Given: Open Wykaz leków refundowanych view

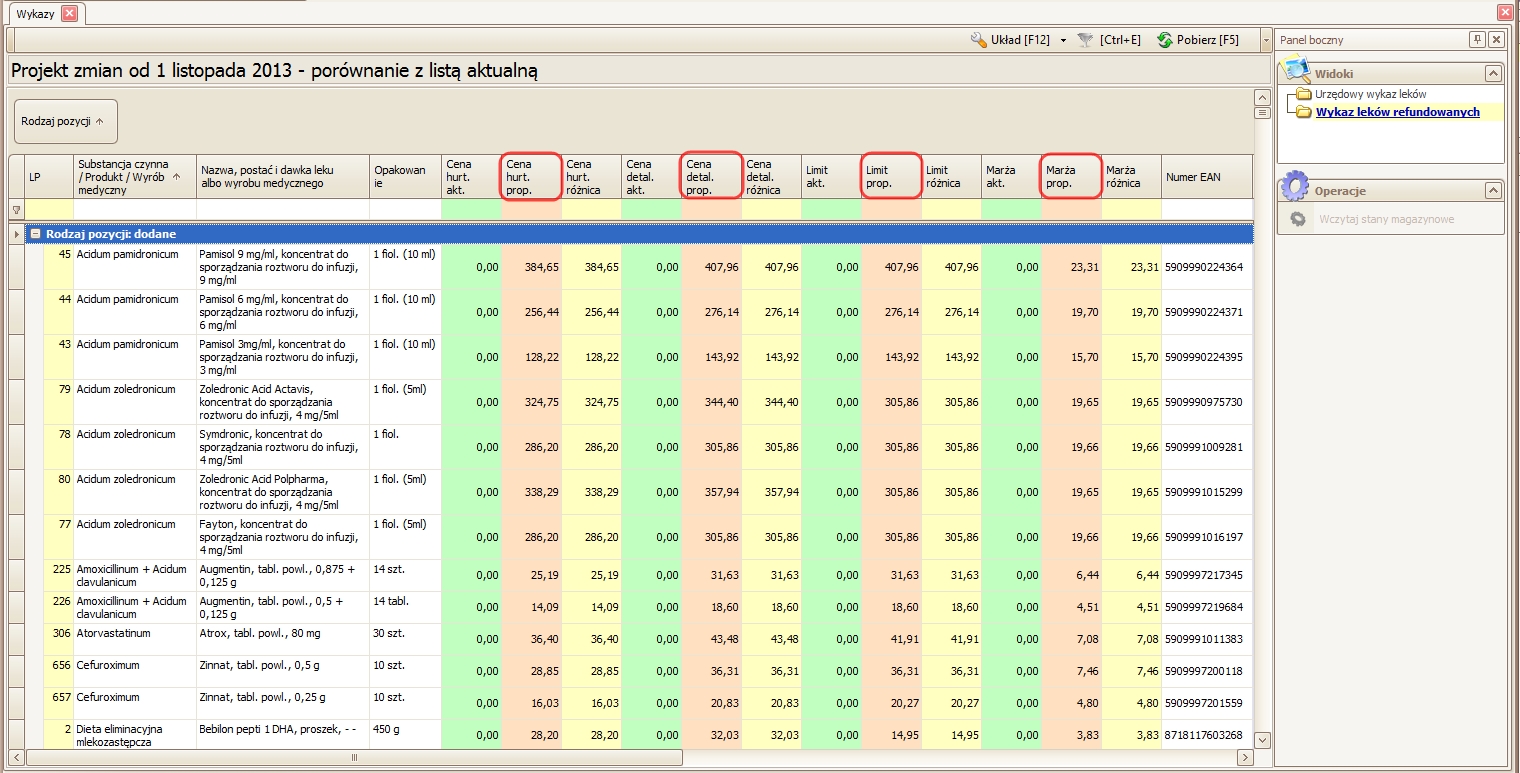Looking at the screenshot, I should tap(1397, 112).
